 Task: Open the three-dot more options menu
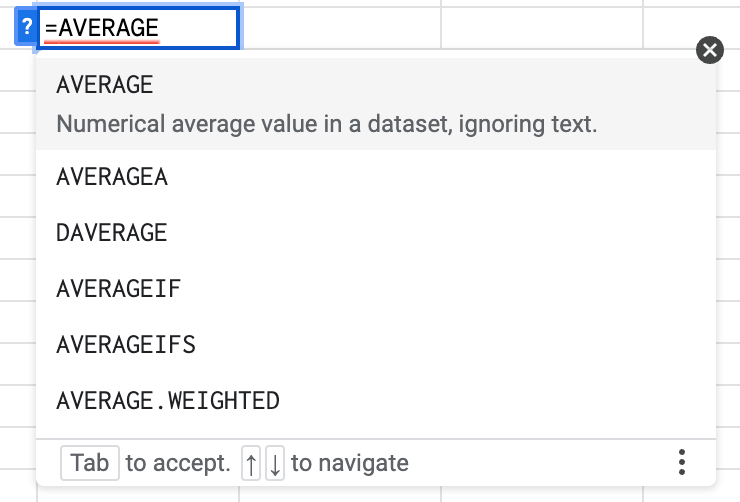682,462
